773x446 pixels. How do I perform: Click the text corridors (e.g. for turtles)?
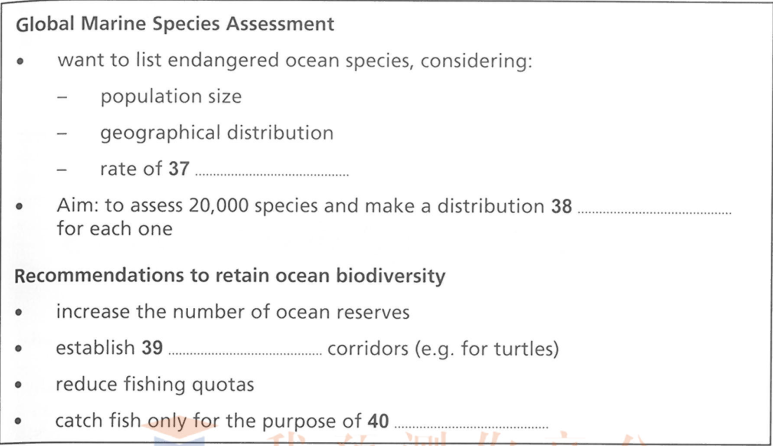point(443,349)
